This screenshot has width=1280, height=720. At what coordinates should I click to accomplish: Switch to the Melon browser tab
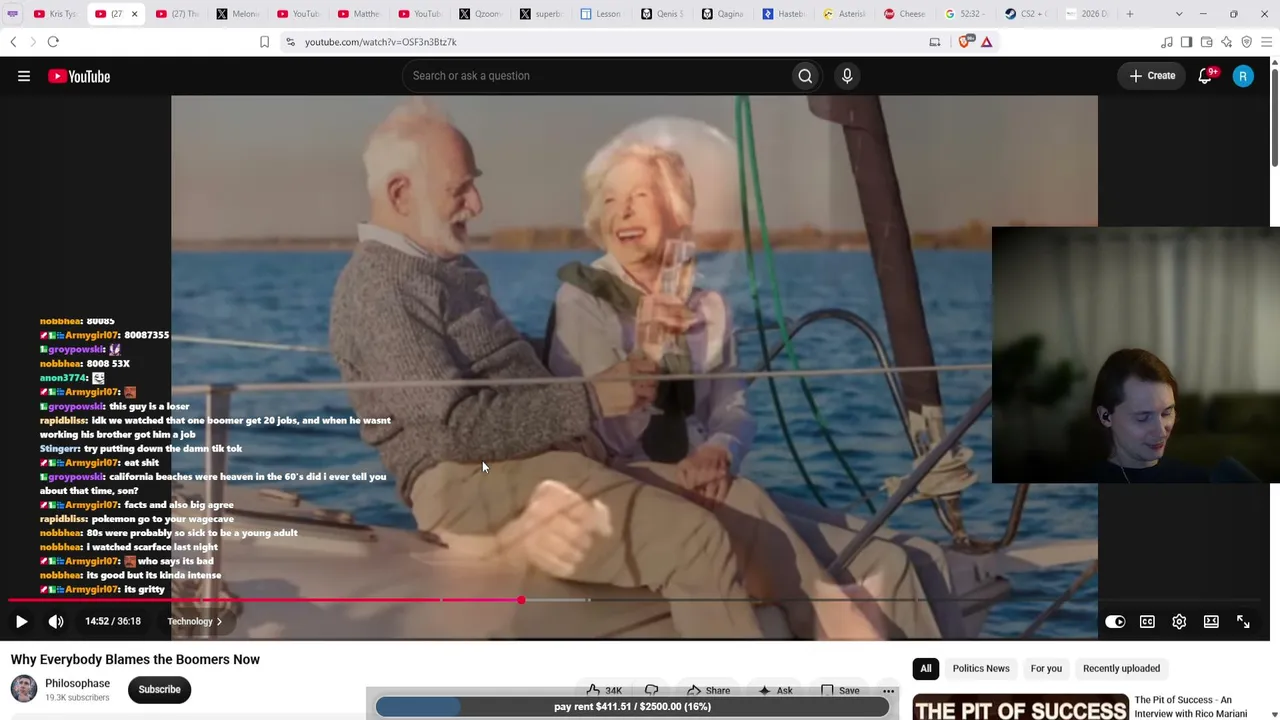(x=237, y=14)
